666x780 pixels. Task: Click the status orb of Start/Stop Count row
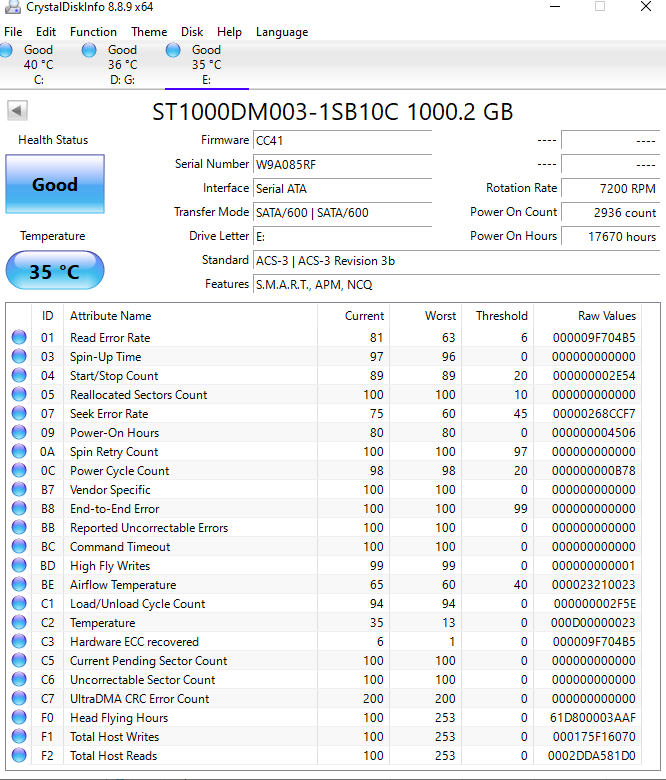pos(19,375)
